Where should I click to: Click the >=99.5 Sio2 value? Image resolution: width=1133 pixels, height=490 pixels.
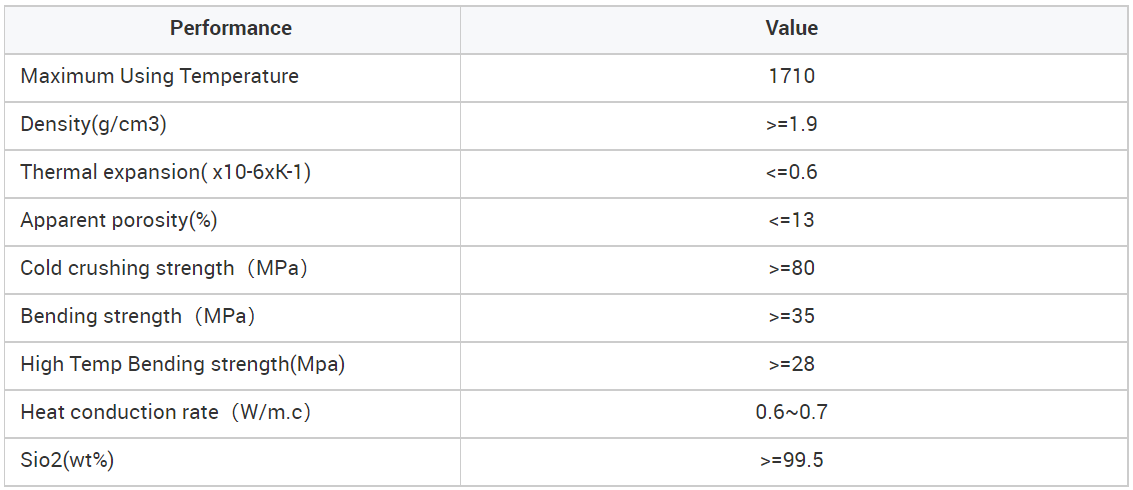792,460
